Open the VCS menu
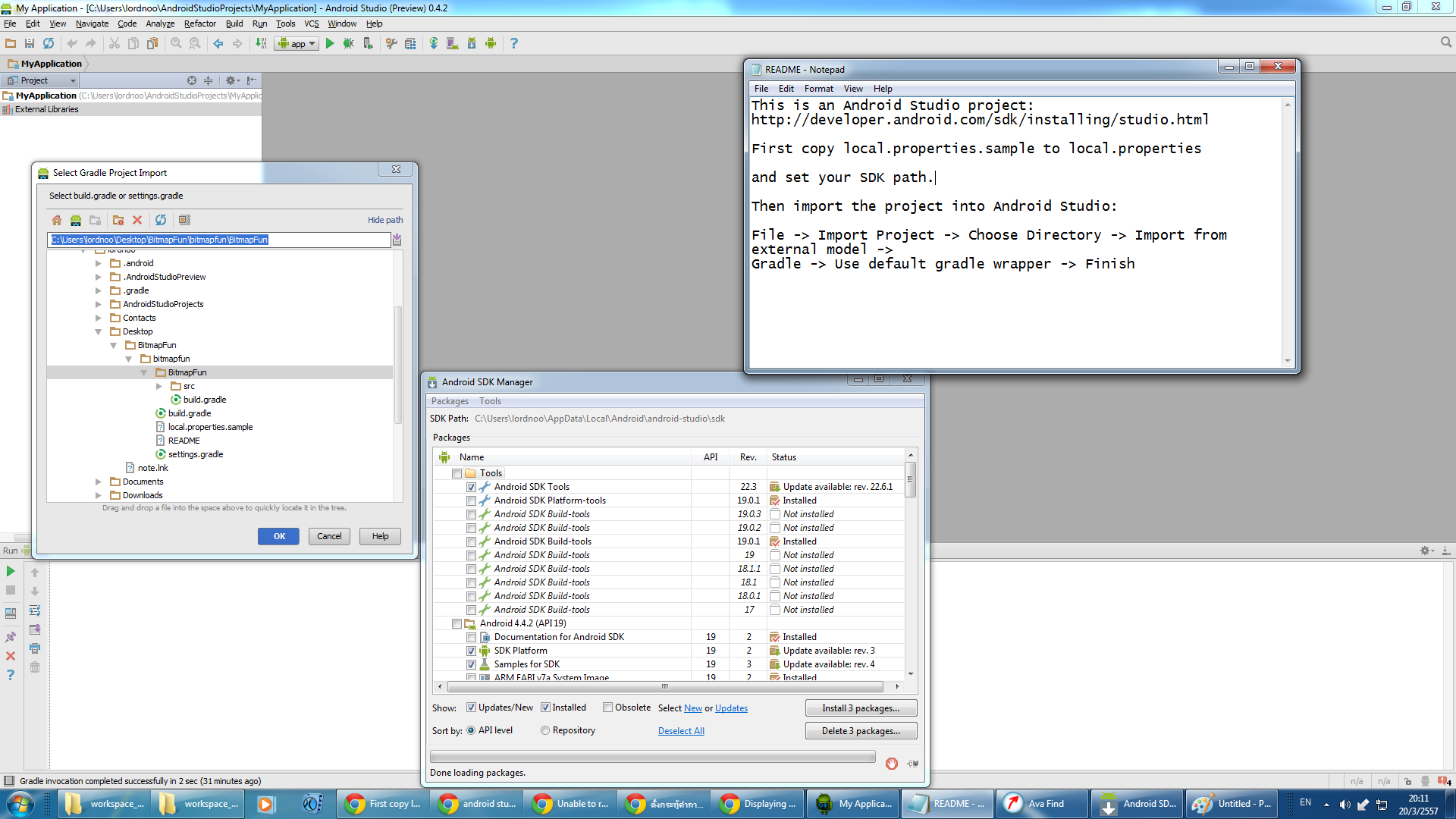The height and width of the screenshot is (819, 1456). [312, 24]
